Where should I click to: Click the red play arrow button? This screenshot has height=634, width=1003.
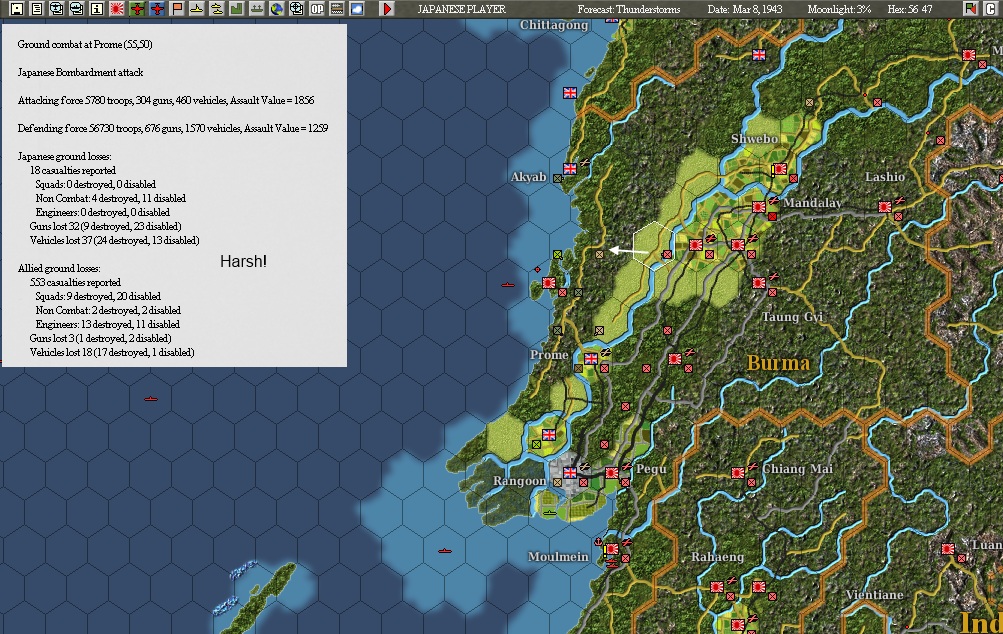pyautogui.click(x=386, y=8)
